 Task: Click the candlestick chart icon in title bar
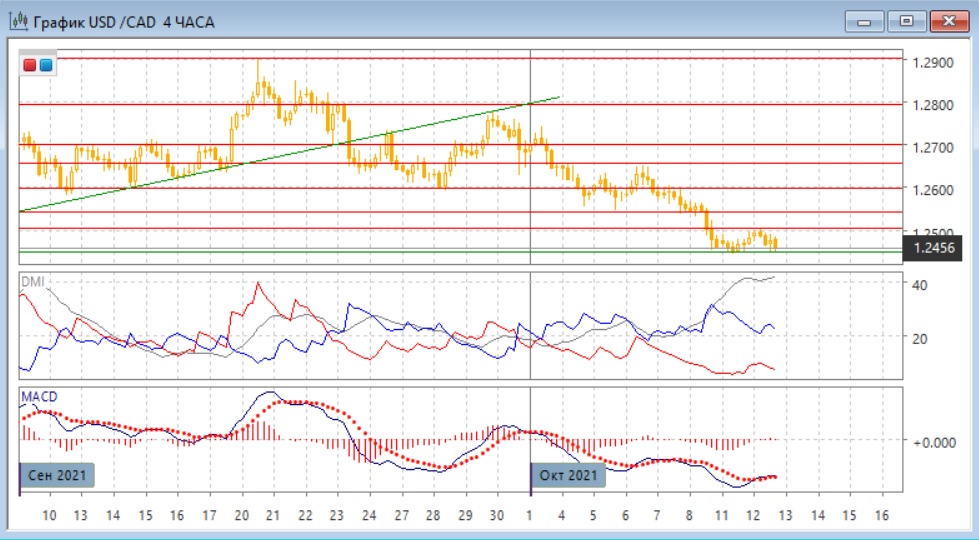[18, 21]
